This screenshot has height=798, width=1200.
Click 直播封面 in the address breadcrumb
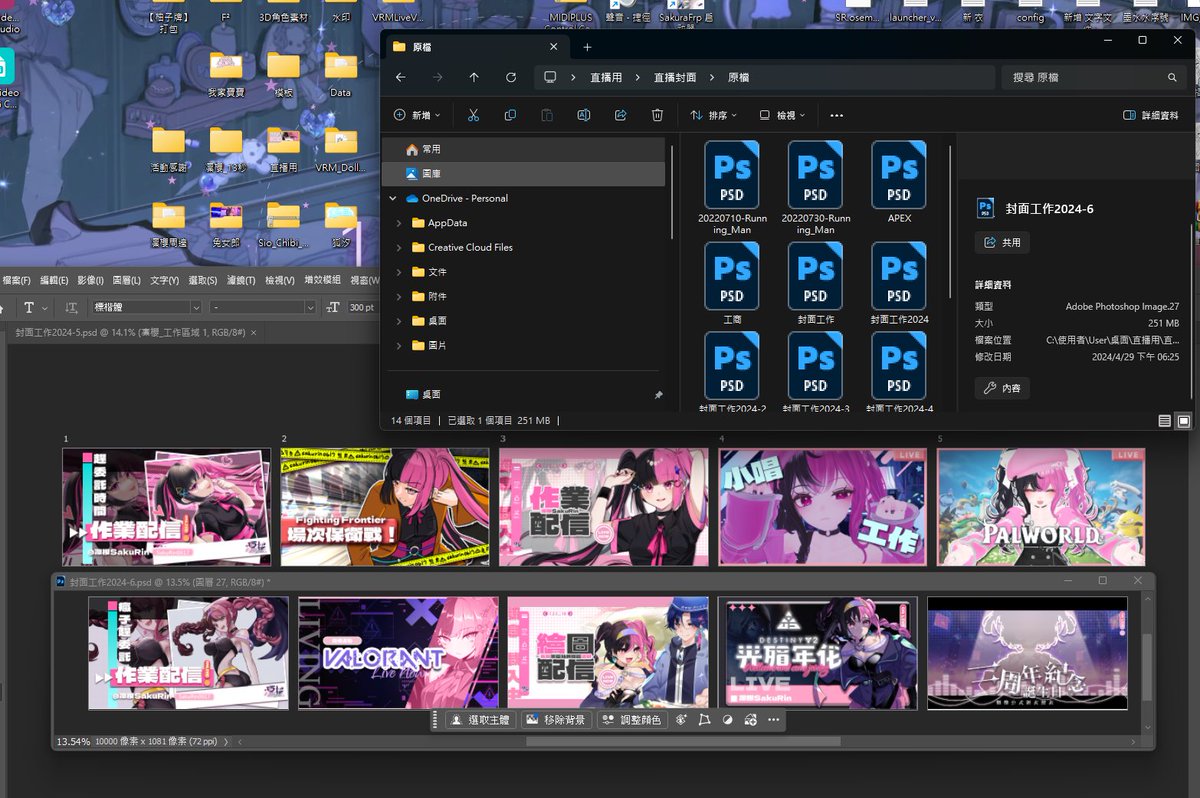coord(675,77)
